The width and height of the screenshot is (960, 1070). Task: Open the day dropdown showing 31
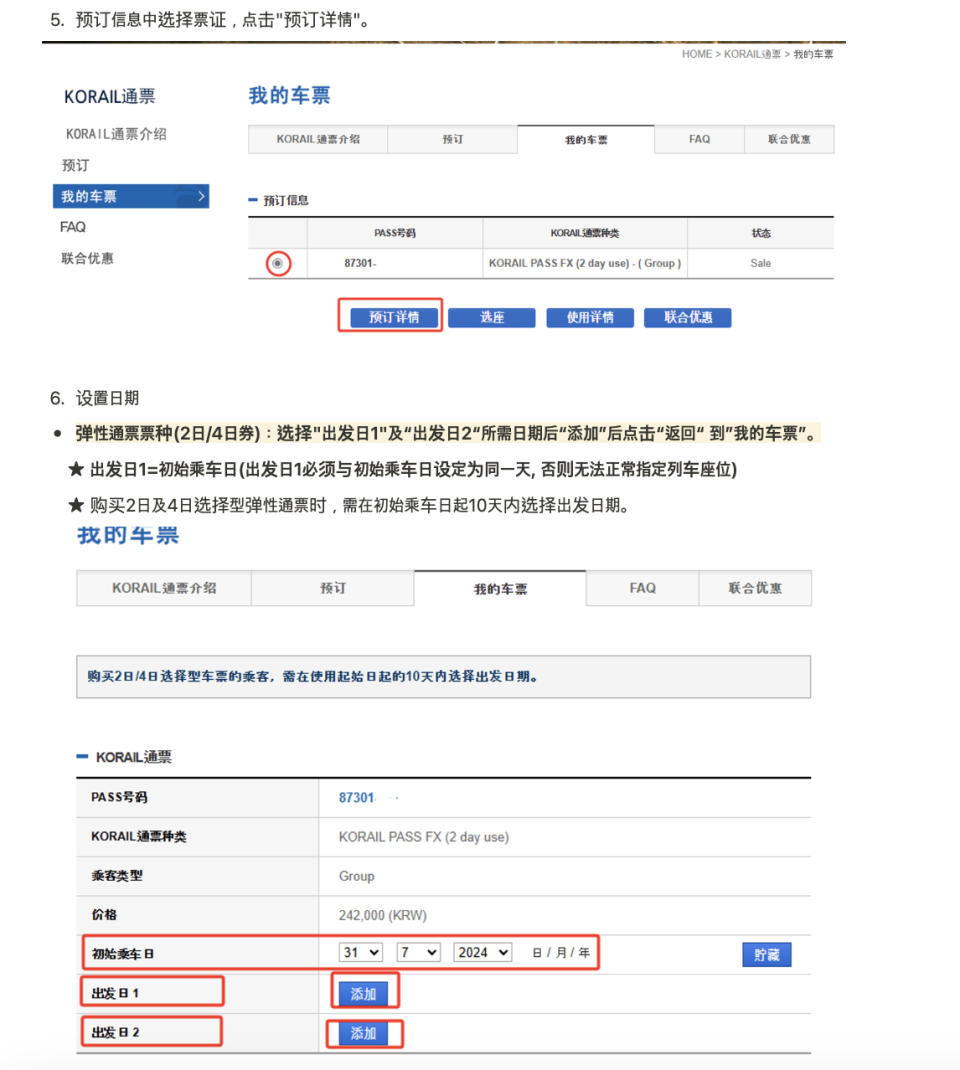pos(361,953)
